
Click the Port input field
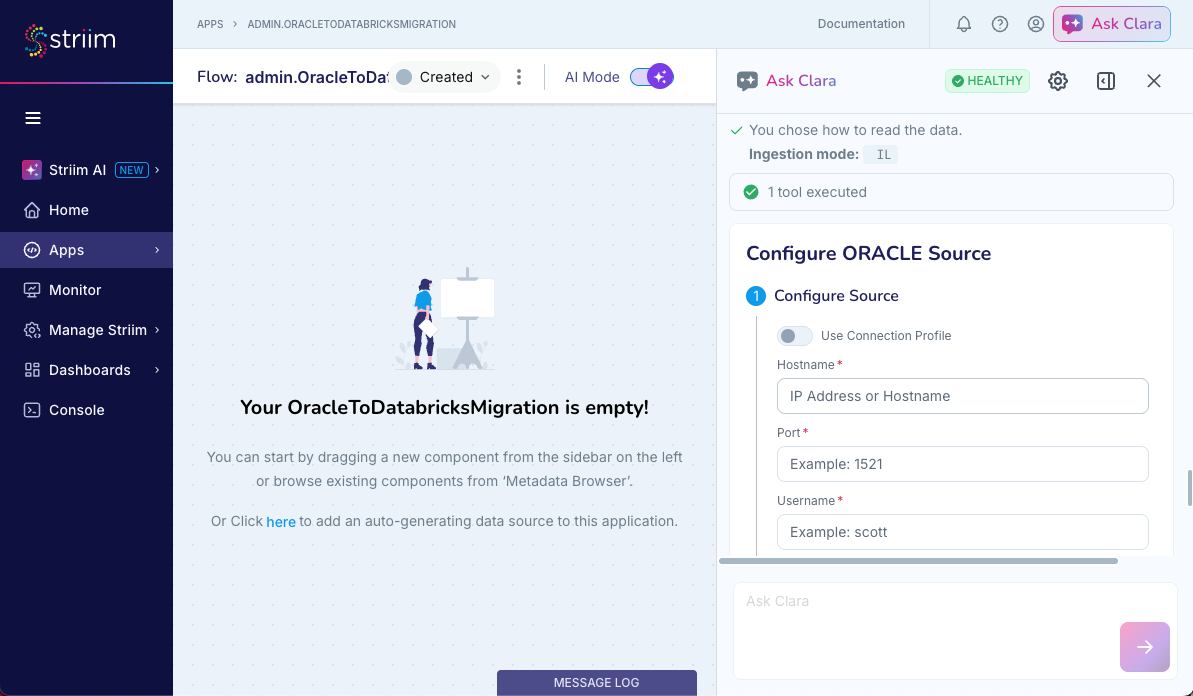[962, 464]
